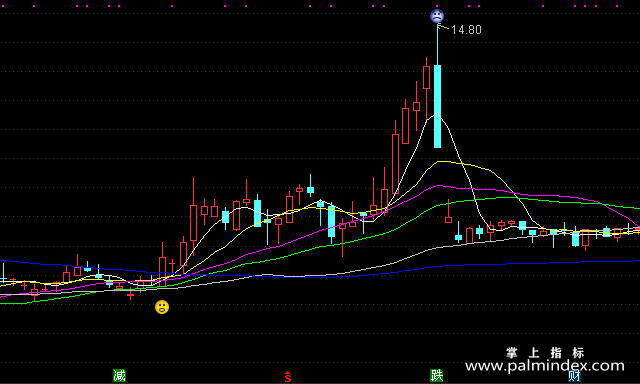
Task: Open the blue 财 marker icon
Action: [574, 376]
